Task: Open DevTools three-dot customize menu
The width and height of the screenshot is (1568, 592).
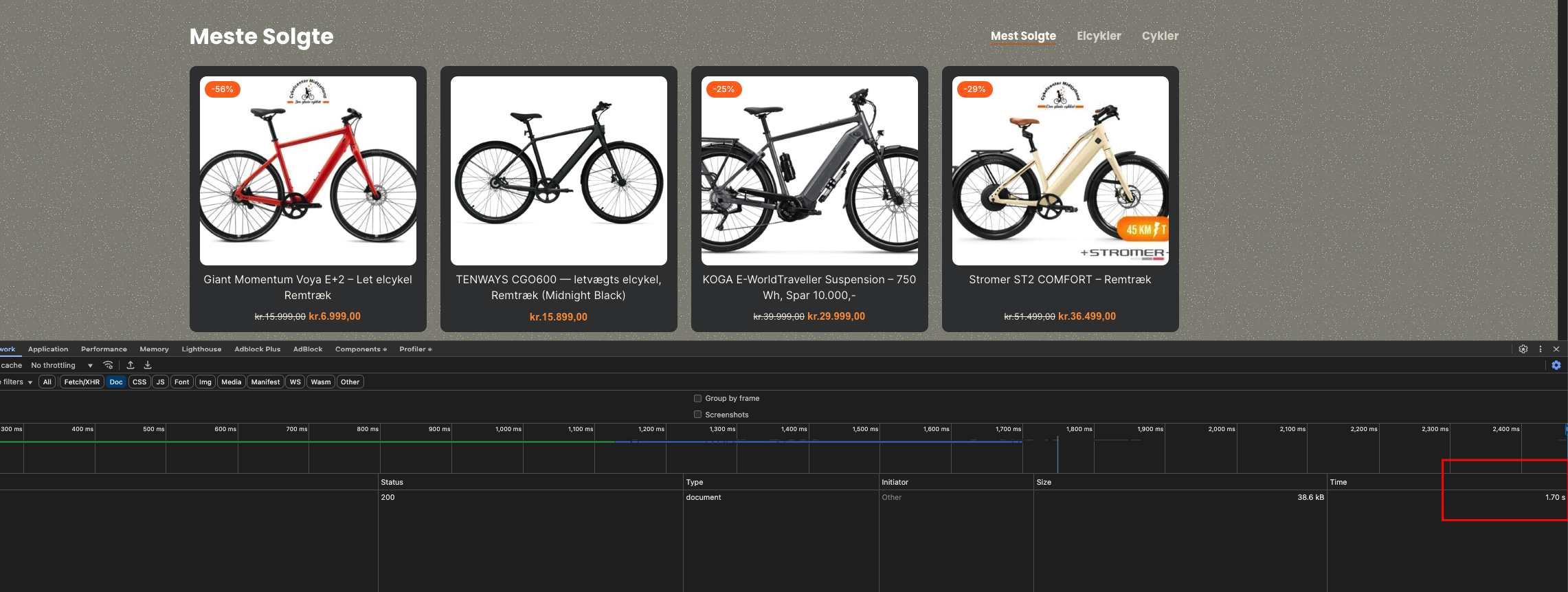Action: (x=1541, y=349)
